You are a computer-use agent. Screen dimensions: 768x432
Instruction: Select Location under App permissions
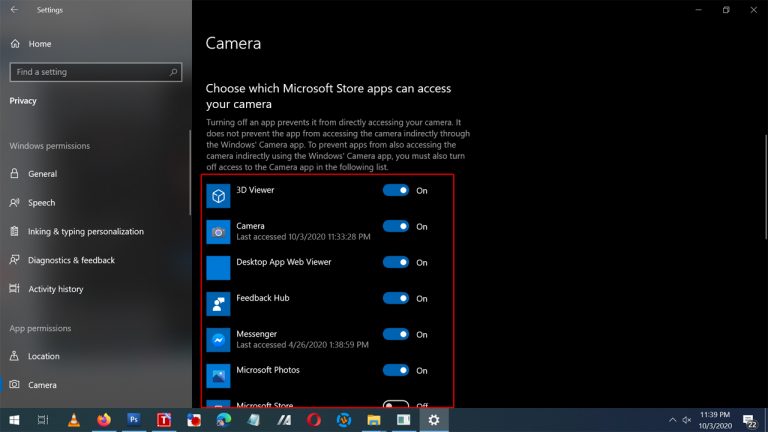(44, 356)
